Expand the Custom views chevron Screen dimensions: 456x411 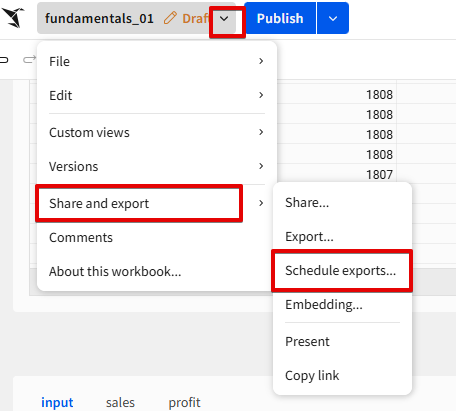[261, 132]
